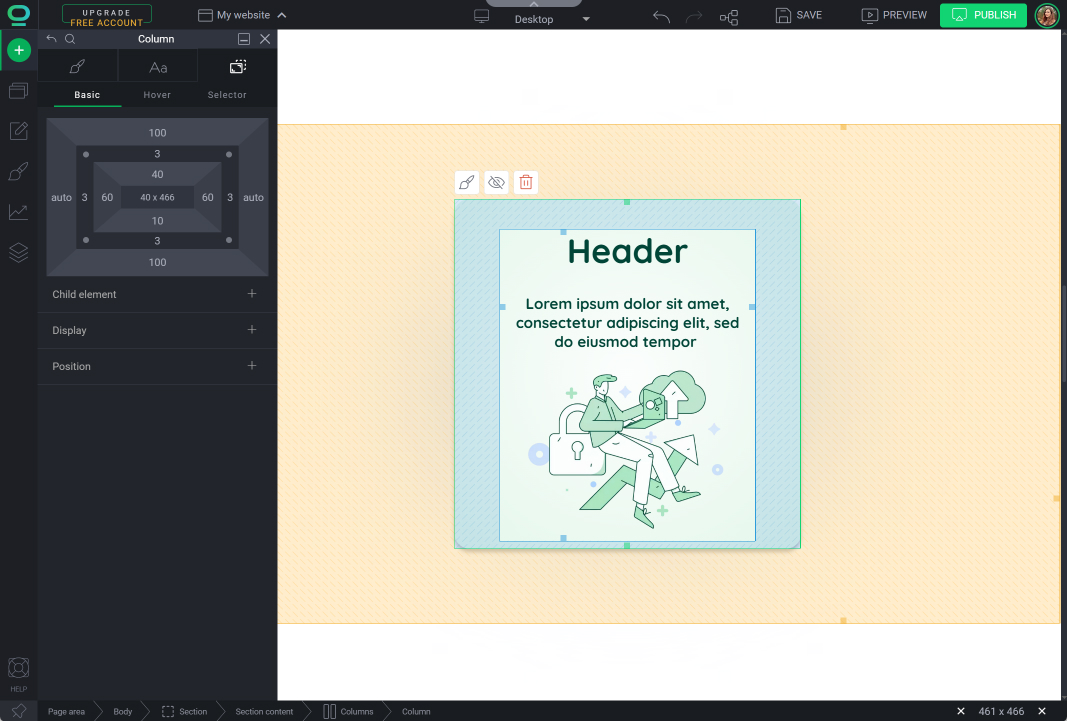Click the search icon in Column panel
Viewport: 1067px width, 721px height.
(70, 39)
